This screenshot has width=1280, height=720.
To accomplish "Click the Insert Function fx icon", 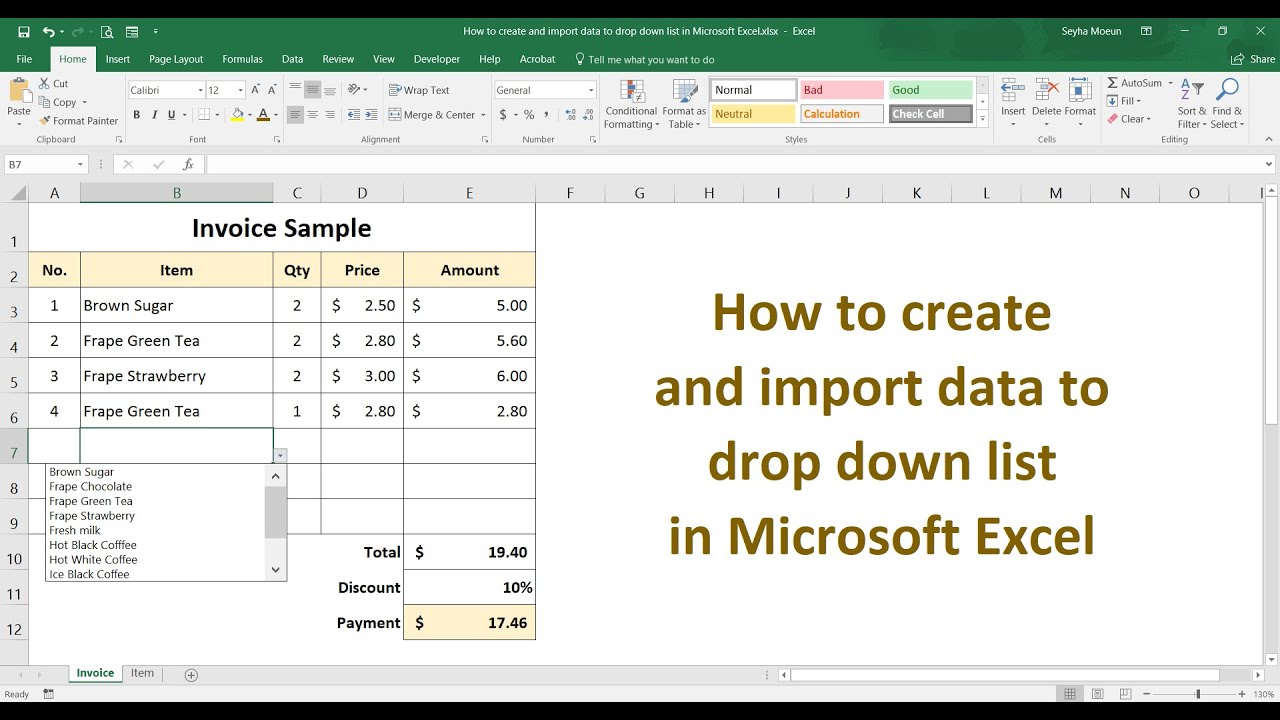I will pos(188,164).
